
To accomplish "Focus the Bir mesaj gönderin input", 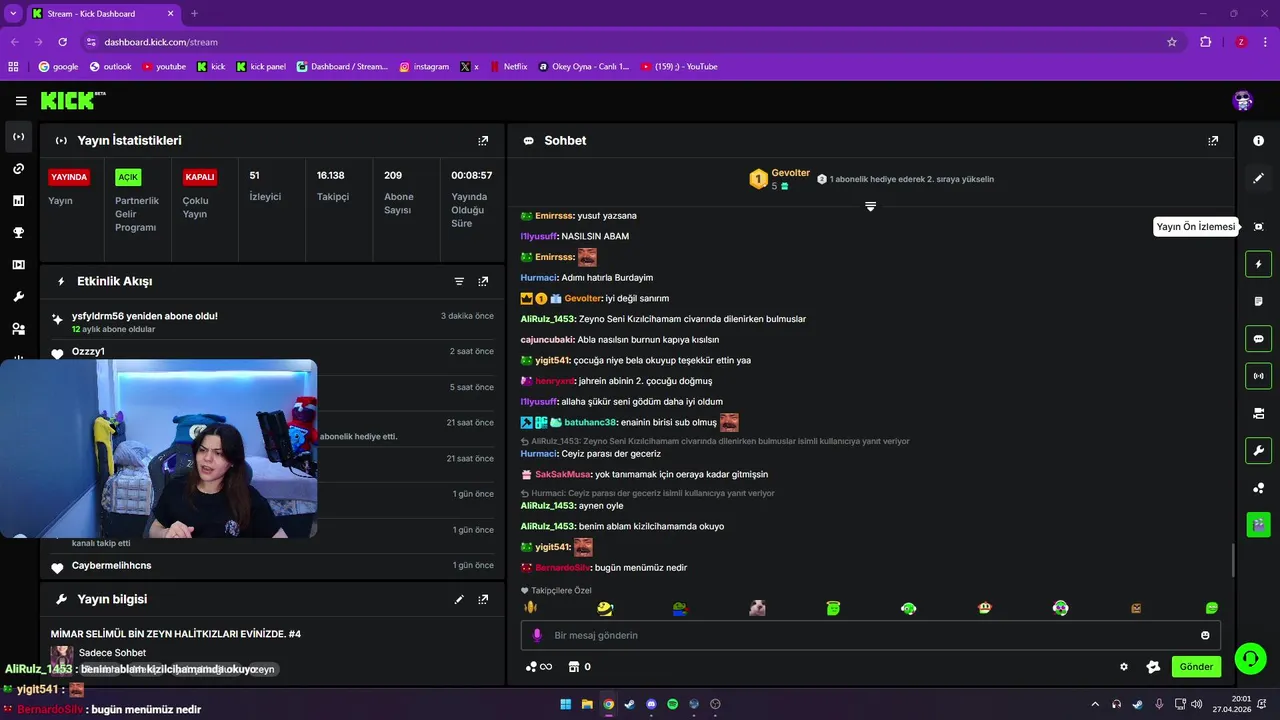I will 870,636.
